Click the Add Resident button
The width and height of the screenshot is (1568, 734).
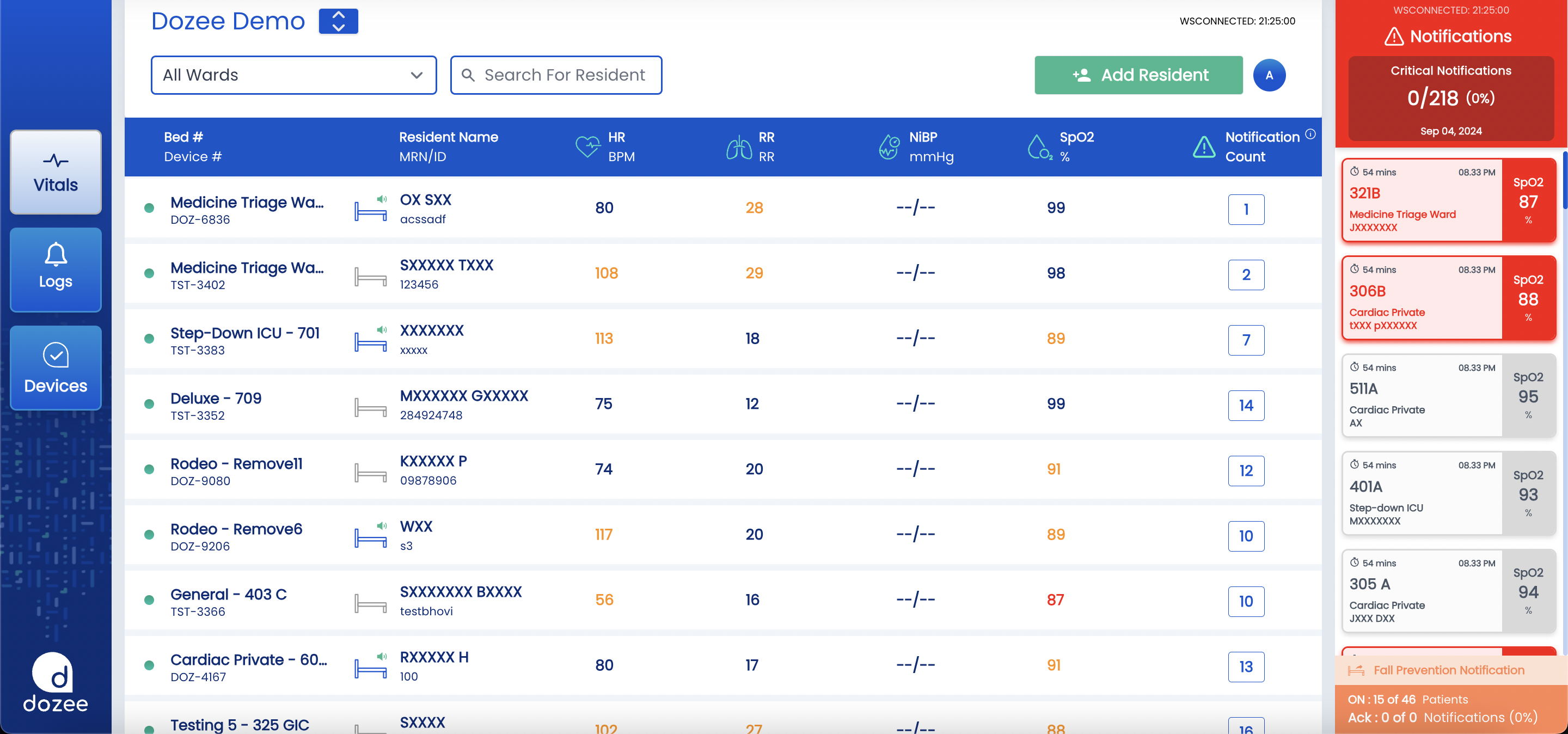click(x=1138, y=75)
